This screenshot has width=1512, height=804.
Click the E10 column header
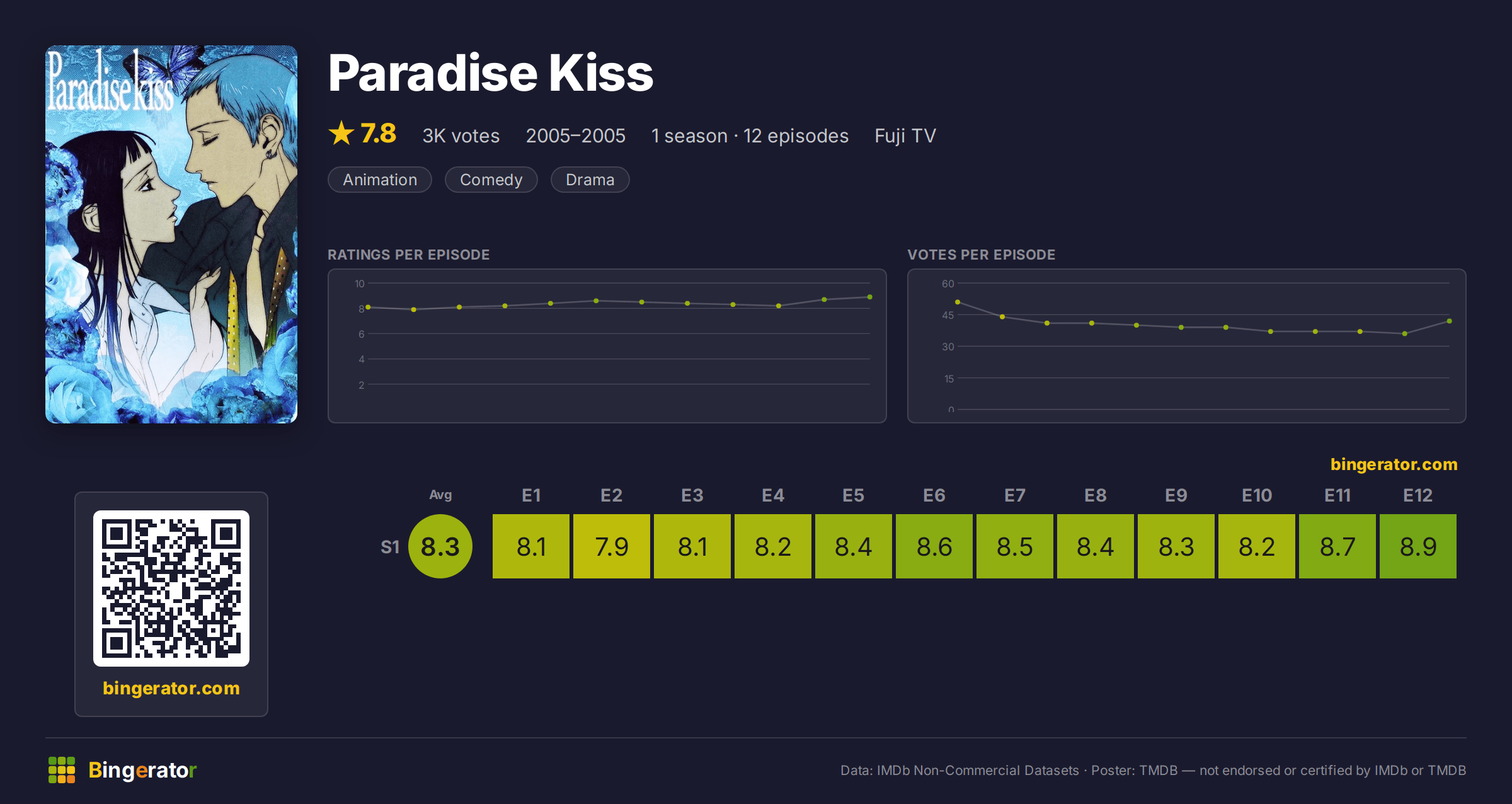(x=1257, y=495)
